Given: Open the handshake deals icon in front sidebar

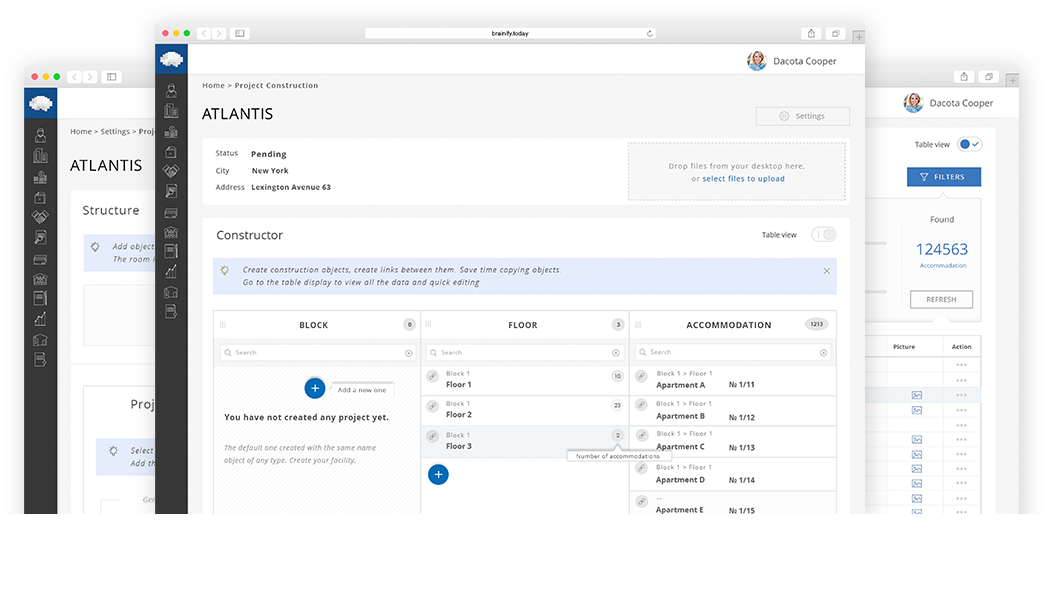Looking at the screenshot, I should point(171,171).
